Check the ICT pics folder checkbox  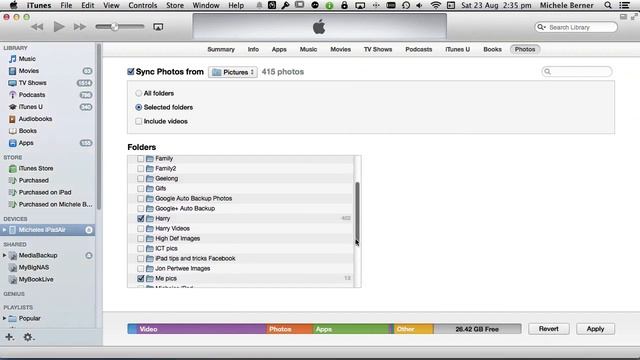pyautogui.click(x=141, y=249)
